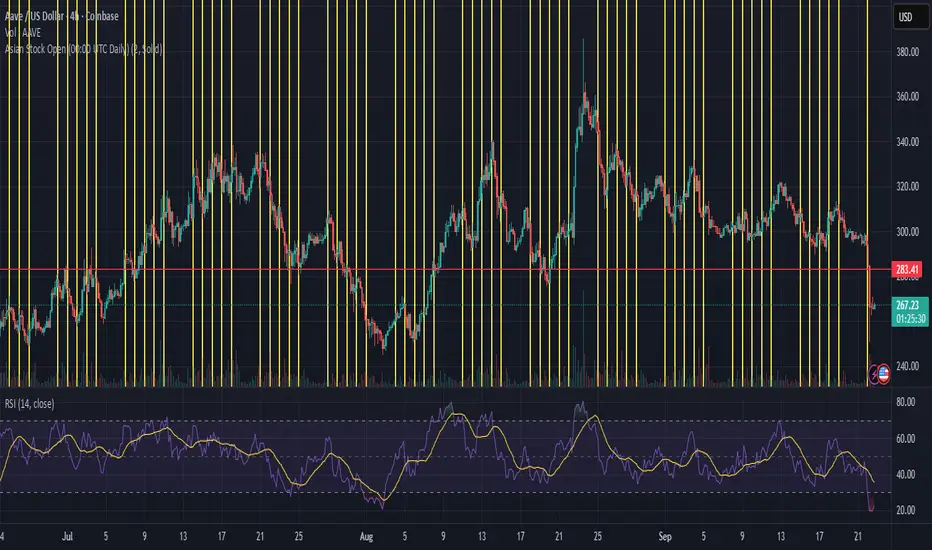Click the 340.00 price scale label
Viewport: 932px width, 550px height.
click(x=908, y=142)
